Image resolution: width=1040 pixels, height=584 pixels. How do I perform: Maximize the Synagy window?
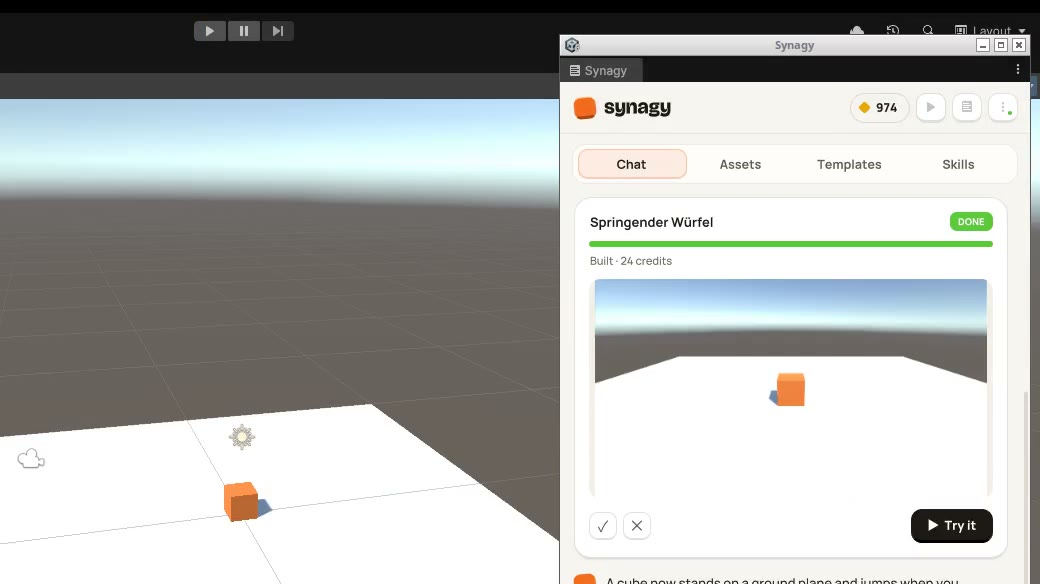(1001, 45)
